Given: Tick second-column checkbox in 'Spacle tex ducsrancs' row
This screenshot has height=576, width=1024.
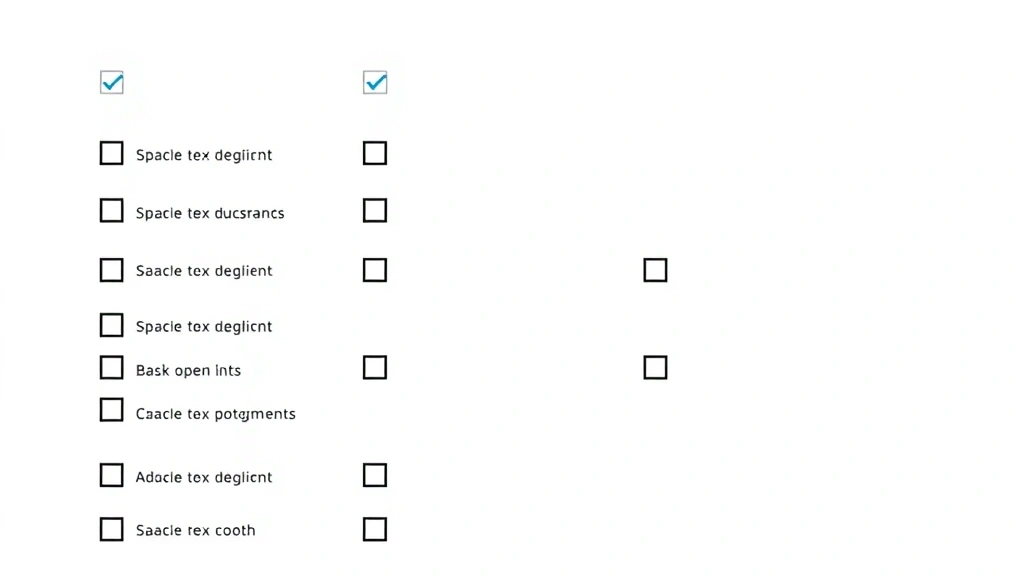Looking at the screenshot, I should 375,211.
